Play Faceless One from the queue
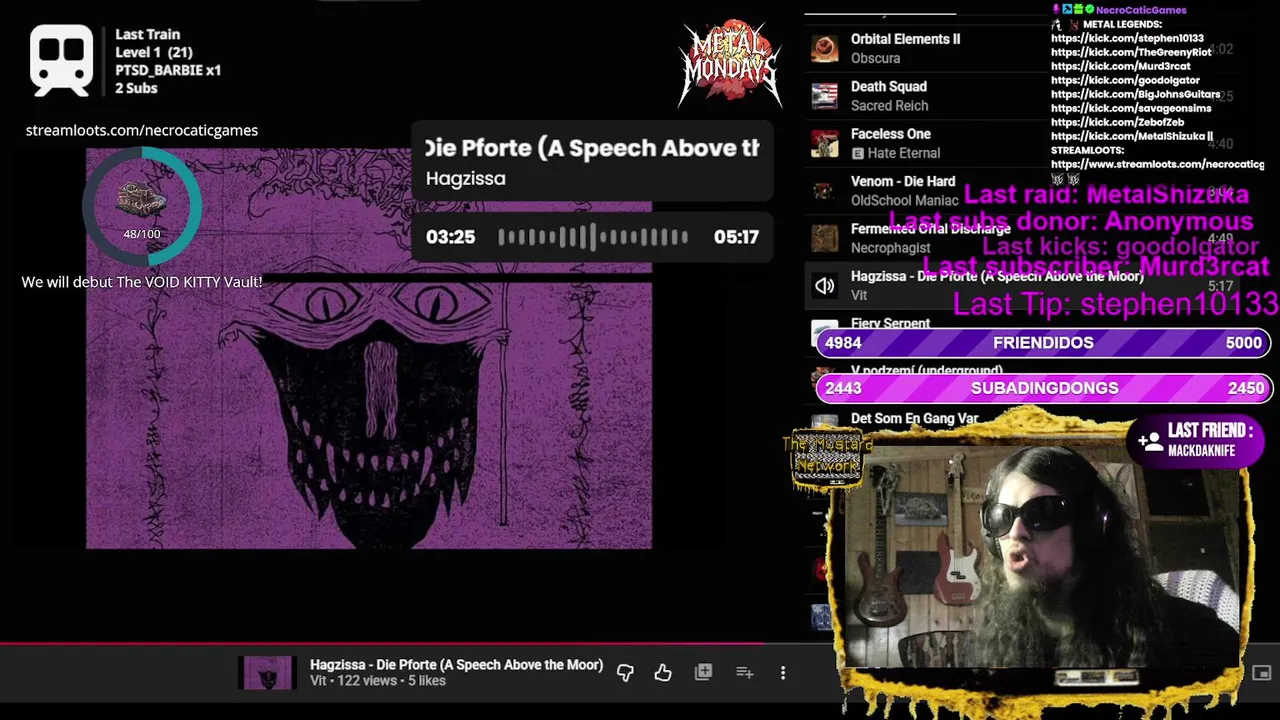Image resolution: width=1280 pixels, height=720 pixels. coord(890,134)
